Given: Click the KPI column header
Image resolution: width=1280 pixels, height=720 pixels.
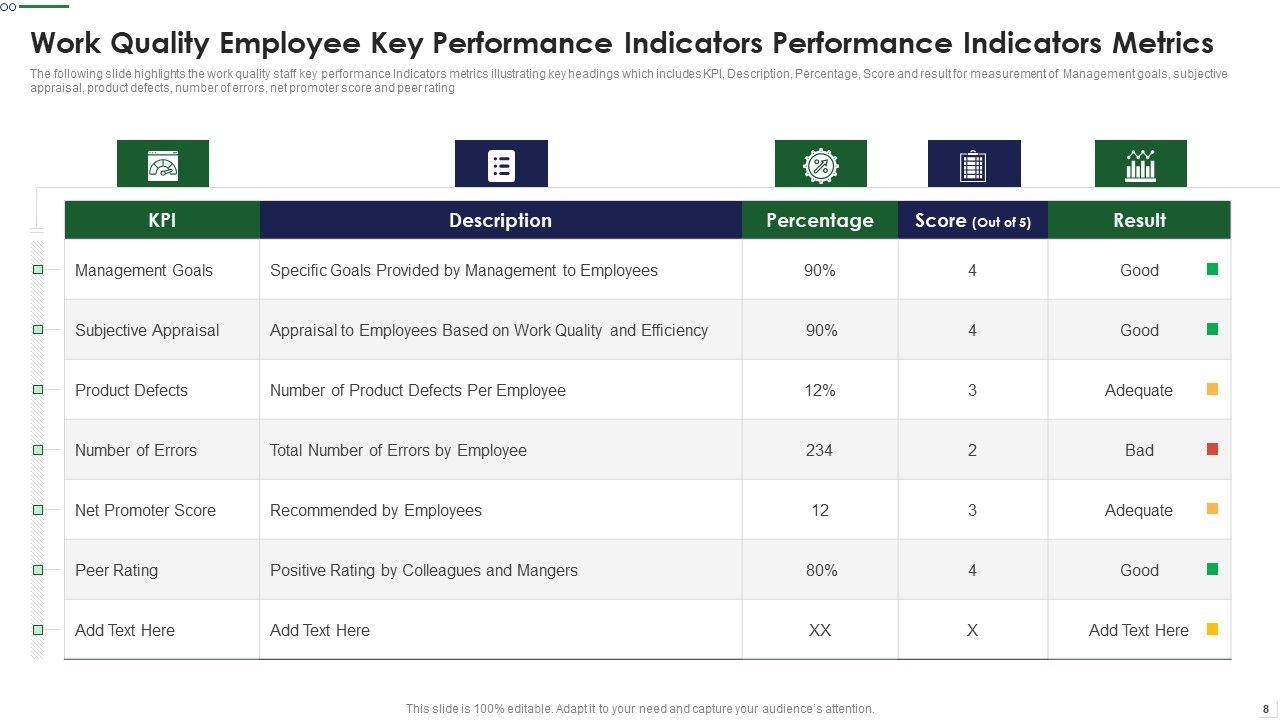Looking at the screenshot, I should click(x=162, y=220).
